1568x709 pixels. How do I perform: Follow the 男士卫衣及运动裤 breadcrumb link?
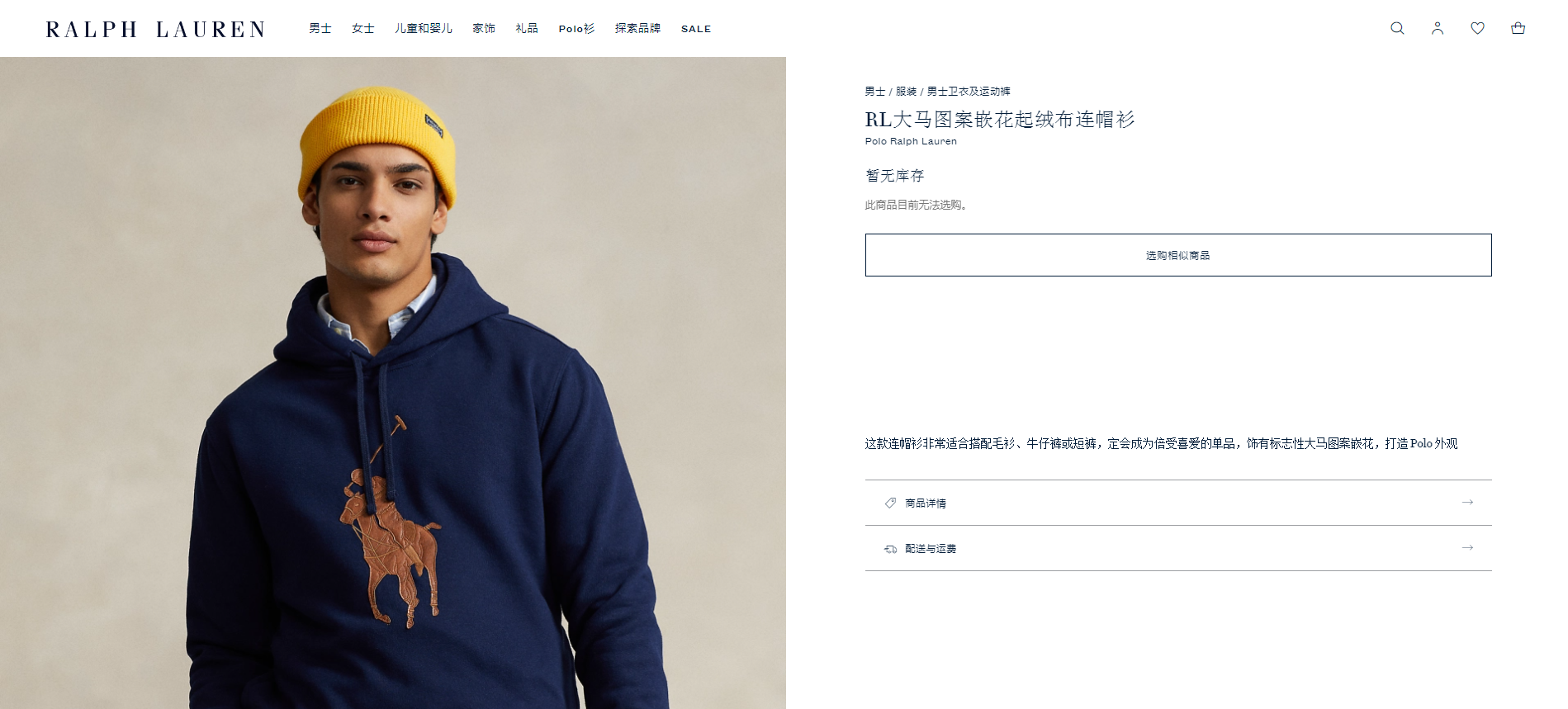(969, 92)
